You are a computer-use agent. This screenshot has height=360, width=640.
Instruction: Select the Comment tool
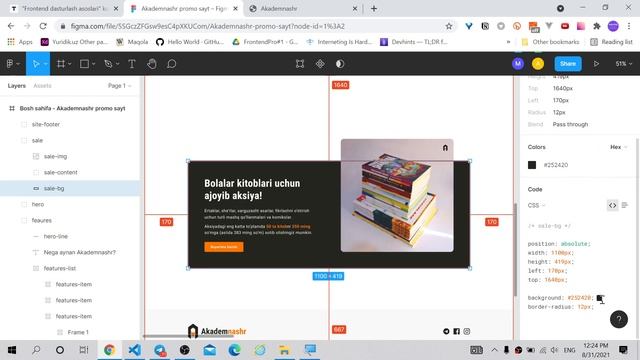point(172,64)
